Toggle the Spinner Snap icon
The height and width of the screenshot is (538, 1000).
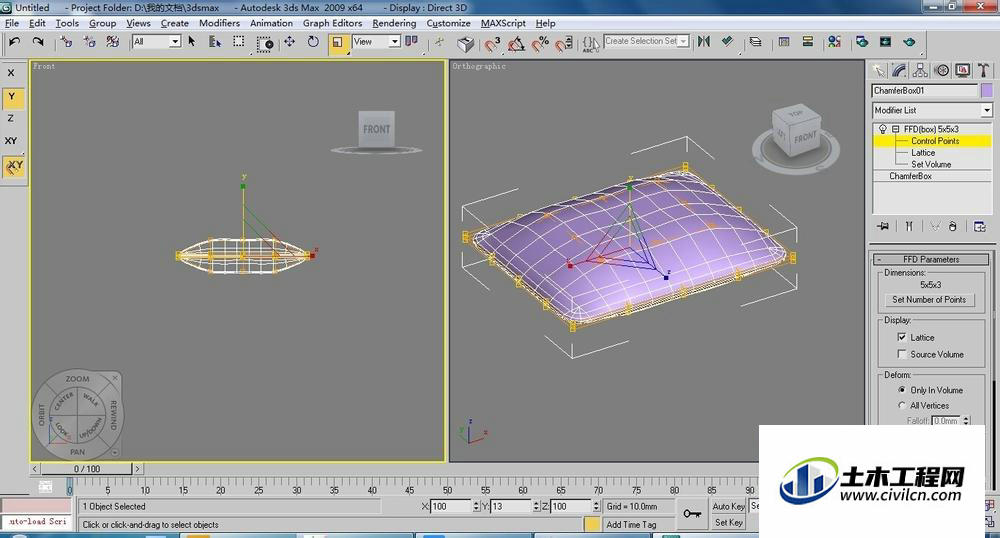(x=564, y=43)
